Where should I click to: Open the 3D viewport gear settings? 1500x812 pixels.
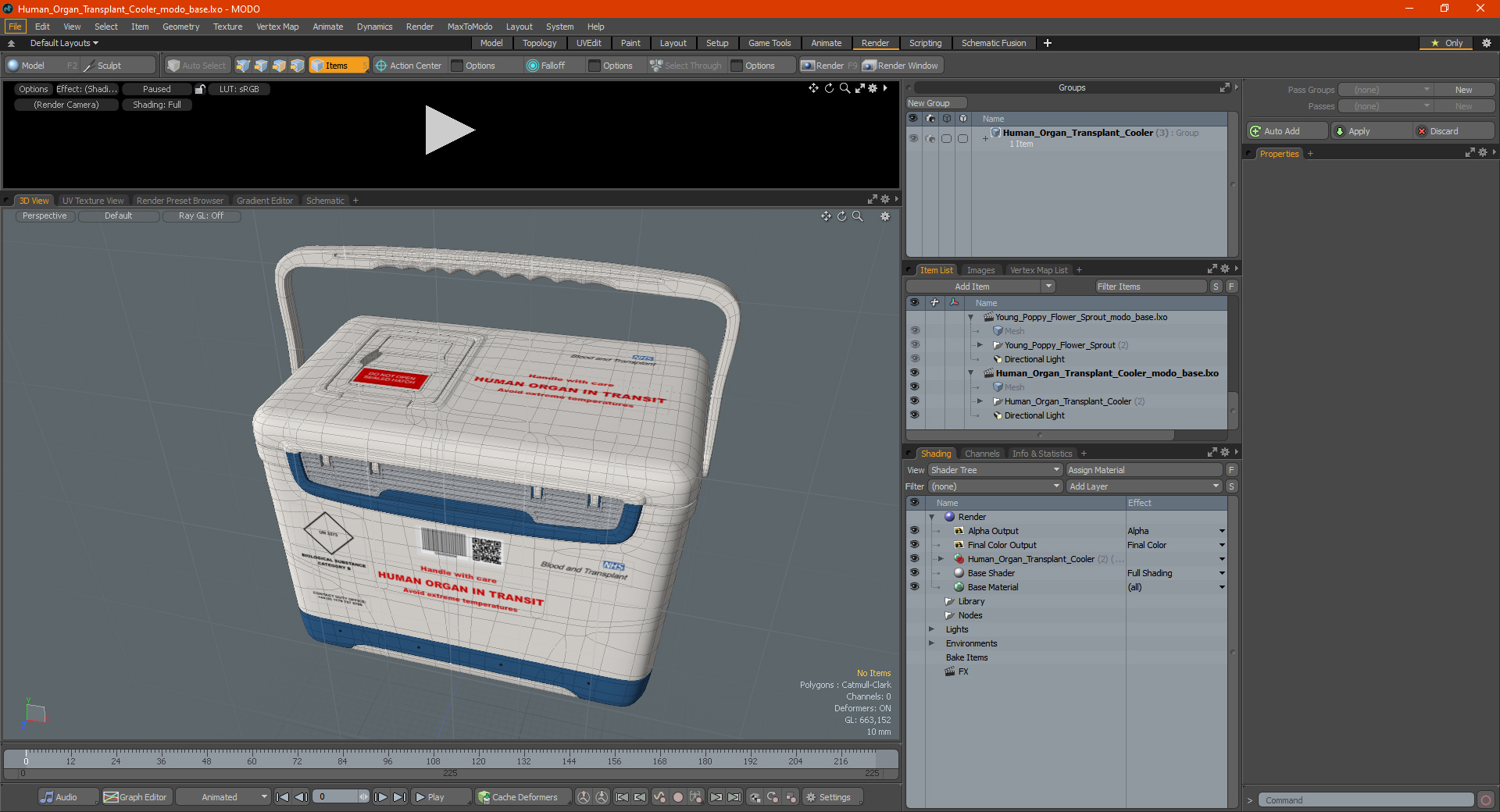point(885,216)
